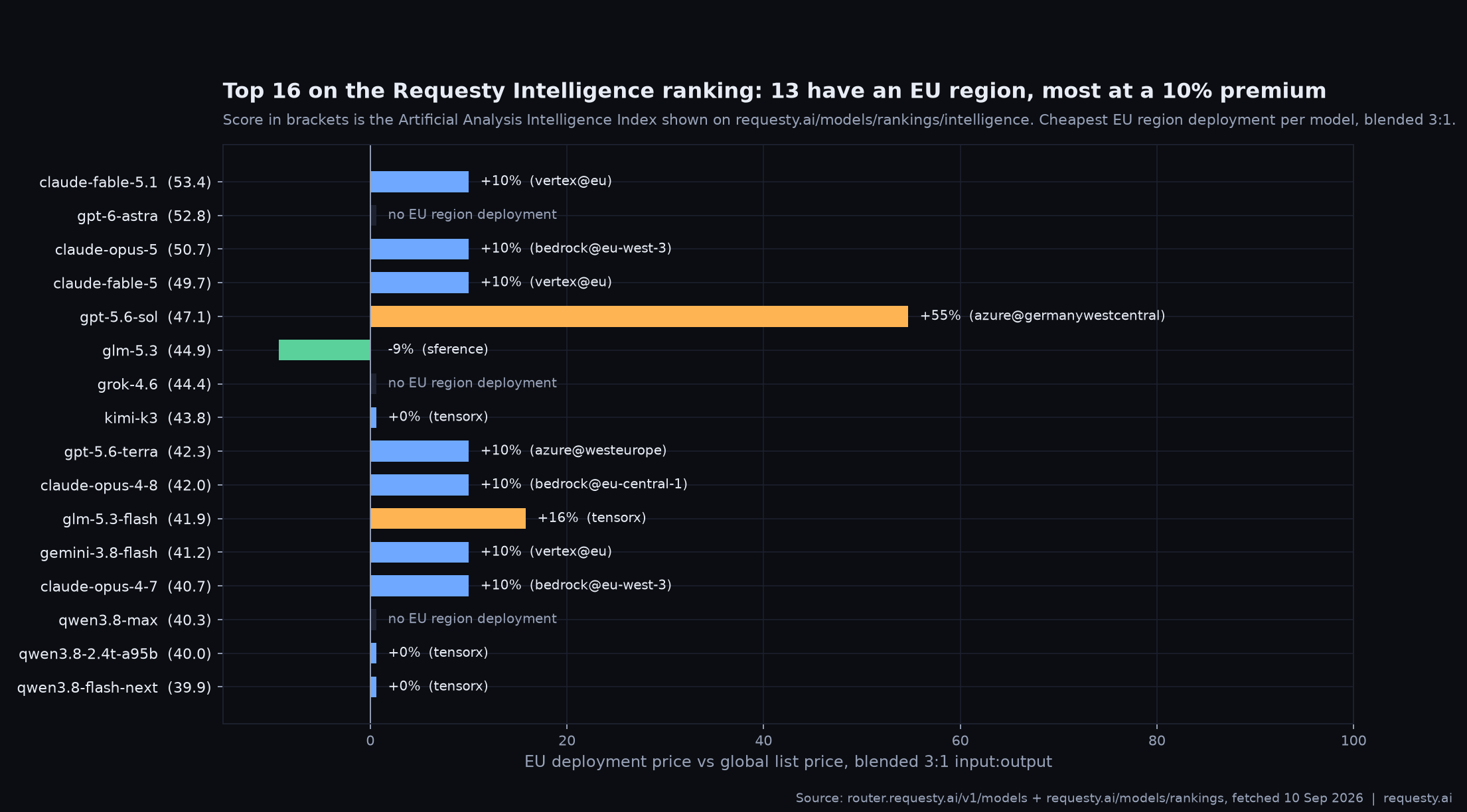This screenshot has height=812, width=1467.
Task: Click the blue claude-opus-4-7 bar
Action: [420, 586]
